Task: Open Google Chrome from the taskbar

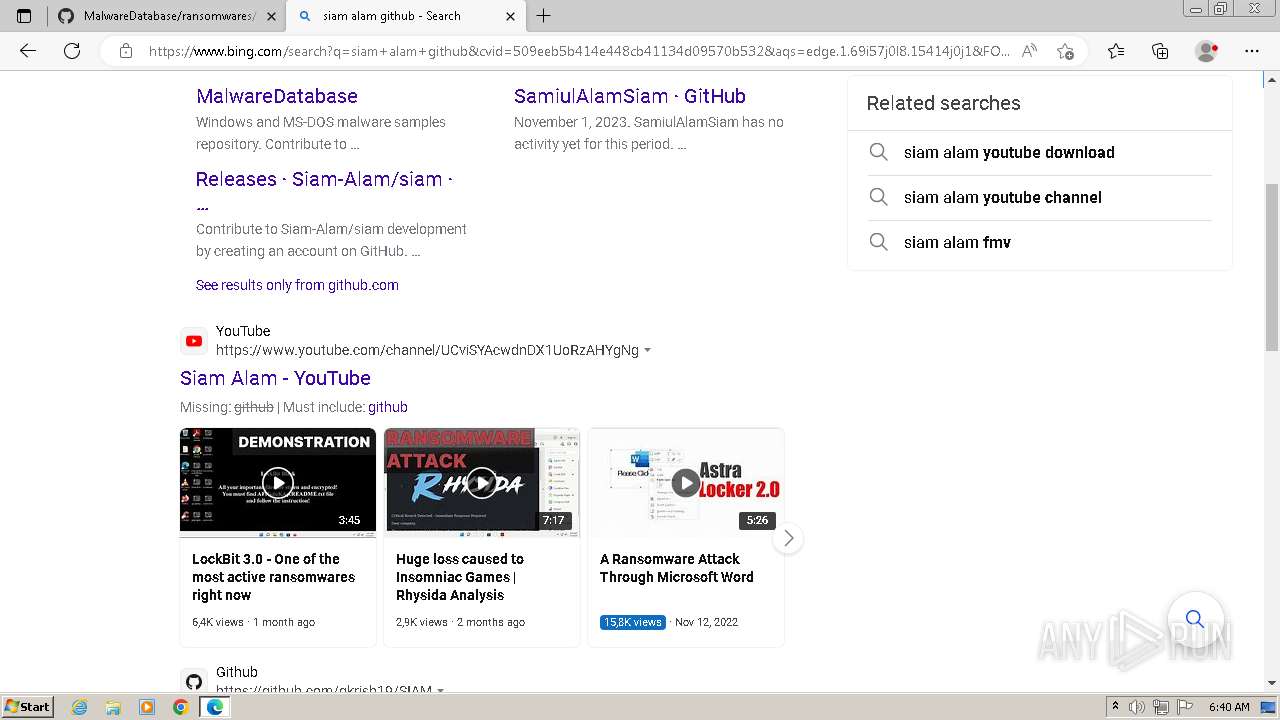Action: pyautogui.click(x=180, y=707)
